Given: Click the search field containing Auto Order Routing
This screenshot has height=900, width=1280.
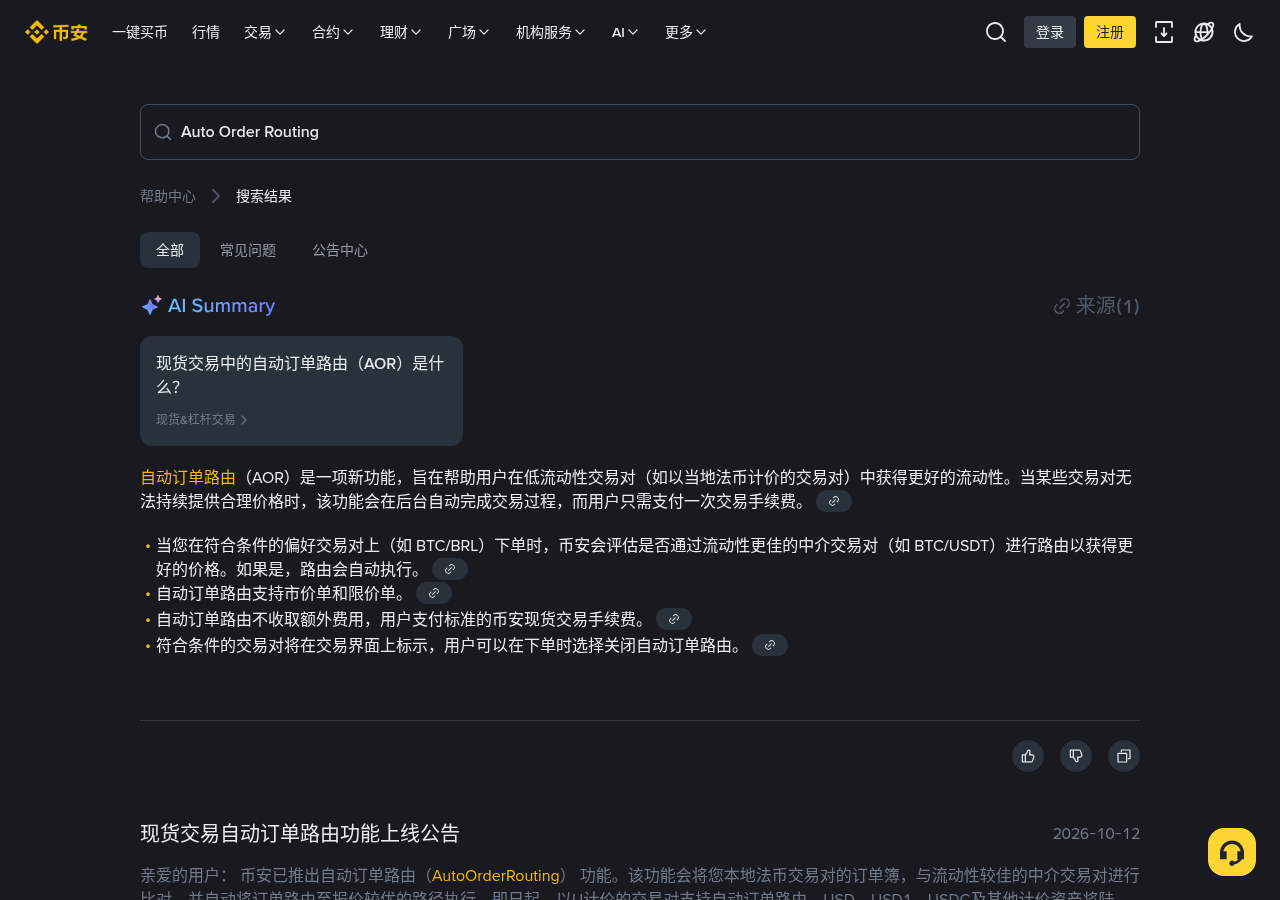Looking at the screenshot, I should pos(640,132).
